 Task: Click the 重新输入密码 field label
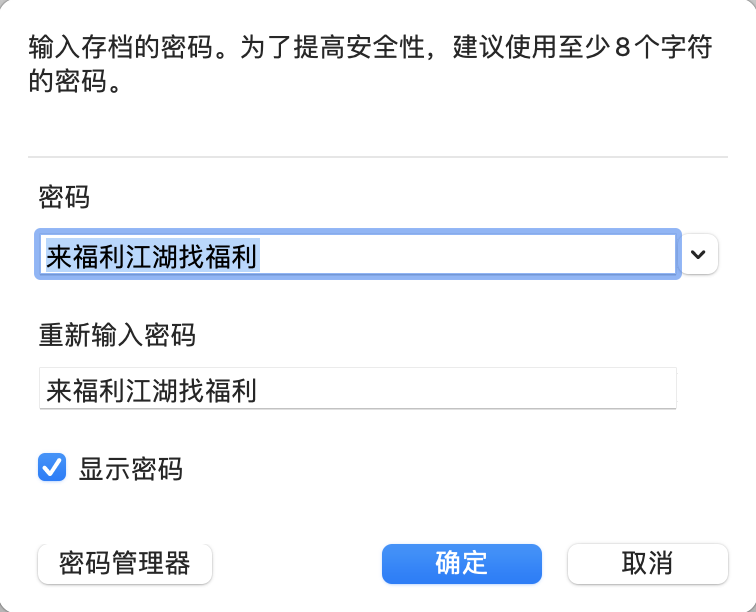[x=117, y=335]
